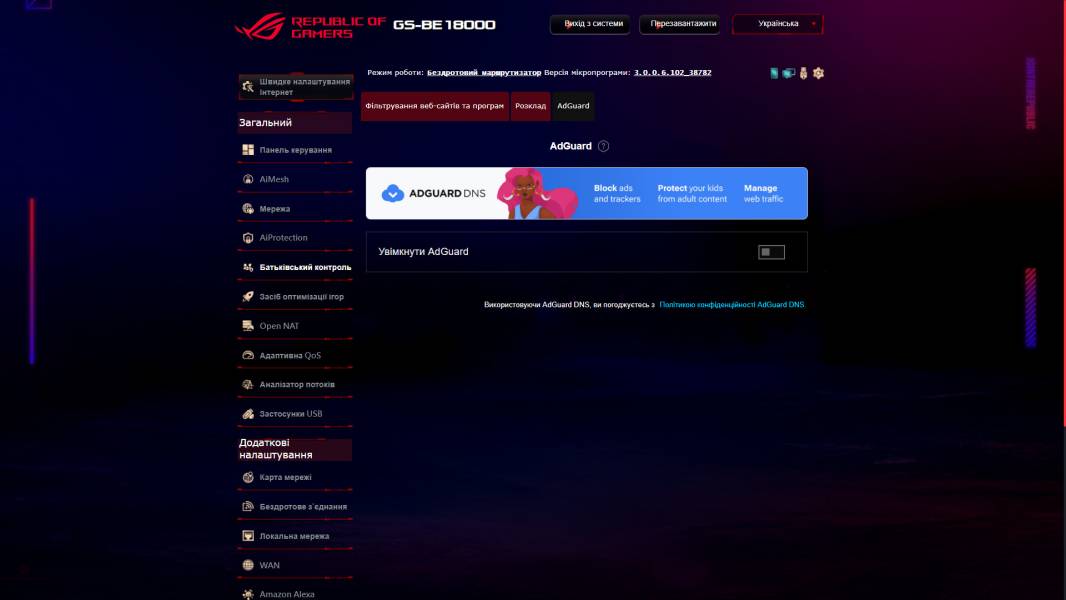Screen dimensions: 1066x600
Task: Click firmware version 3.0.0.6.102_38782 link
Action: (x=671, y=72)
